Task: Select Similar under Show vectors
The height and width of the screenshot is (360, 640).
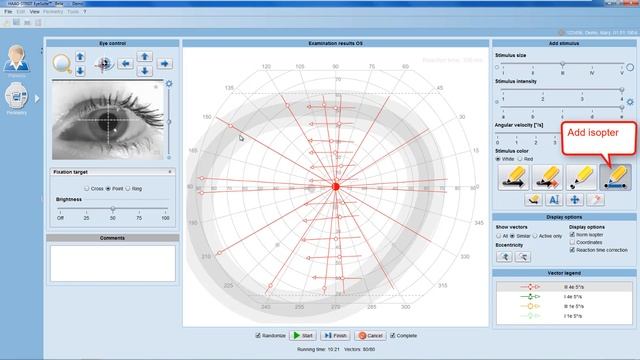Action: 513,236
